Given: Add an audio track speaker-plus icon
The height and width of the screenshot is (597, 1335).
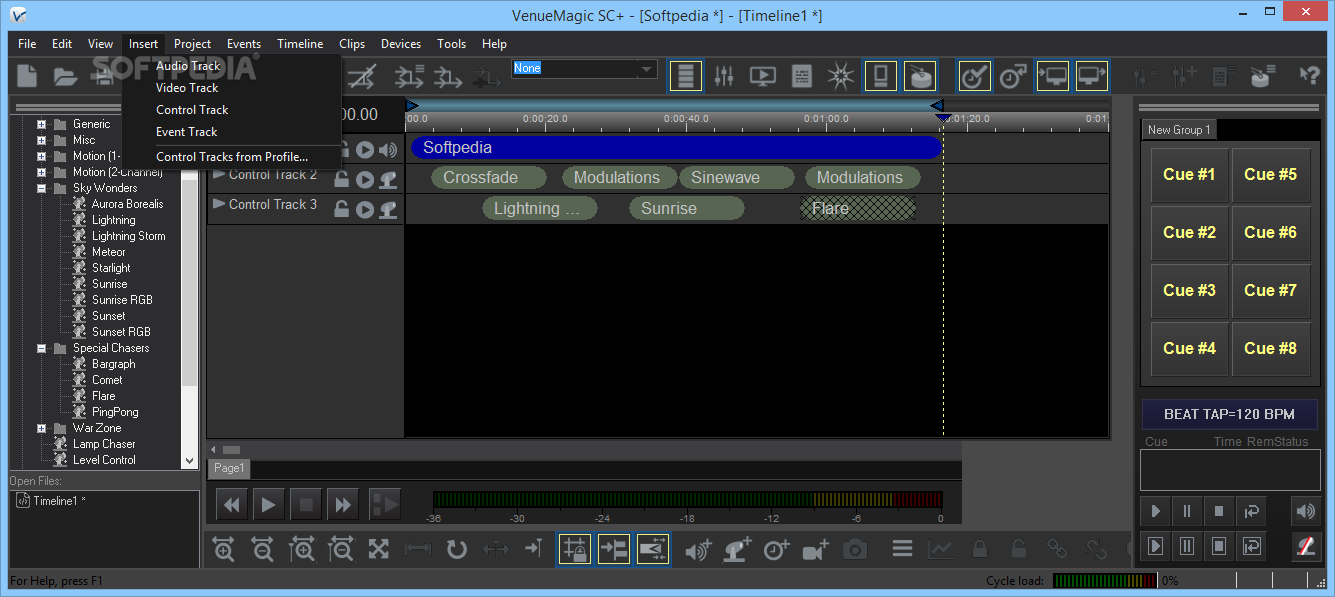Looking at the screenshot, I should click(x=699, y=549).
